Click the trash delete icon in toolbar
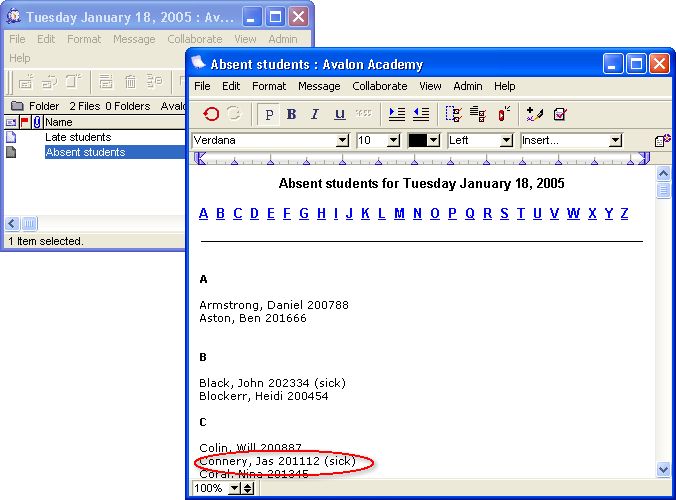 [x=129, y=82]
